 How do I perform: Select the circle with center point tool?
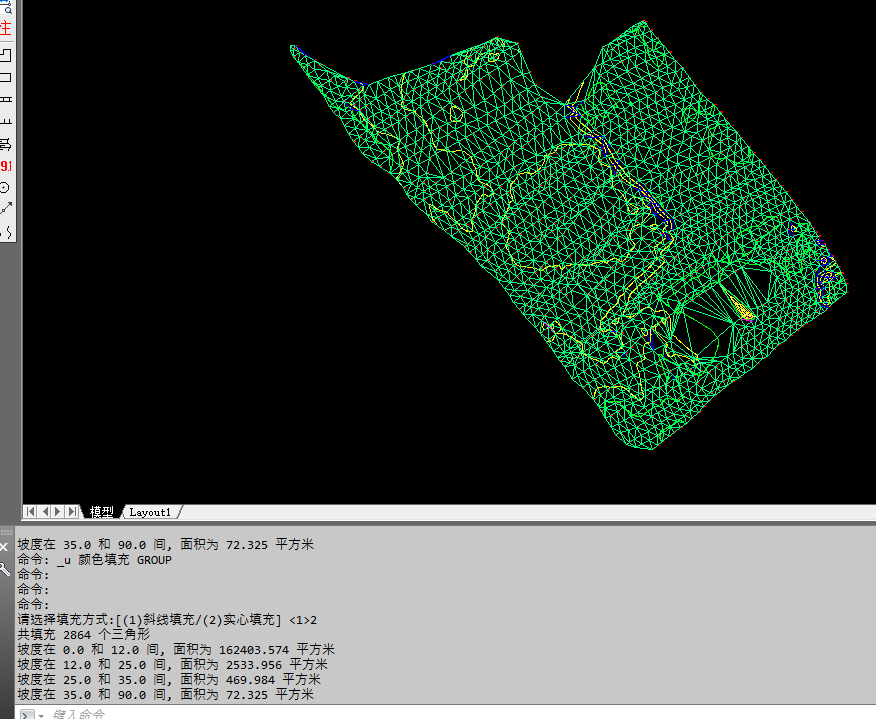click(6, 188)
